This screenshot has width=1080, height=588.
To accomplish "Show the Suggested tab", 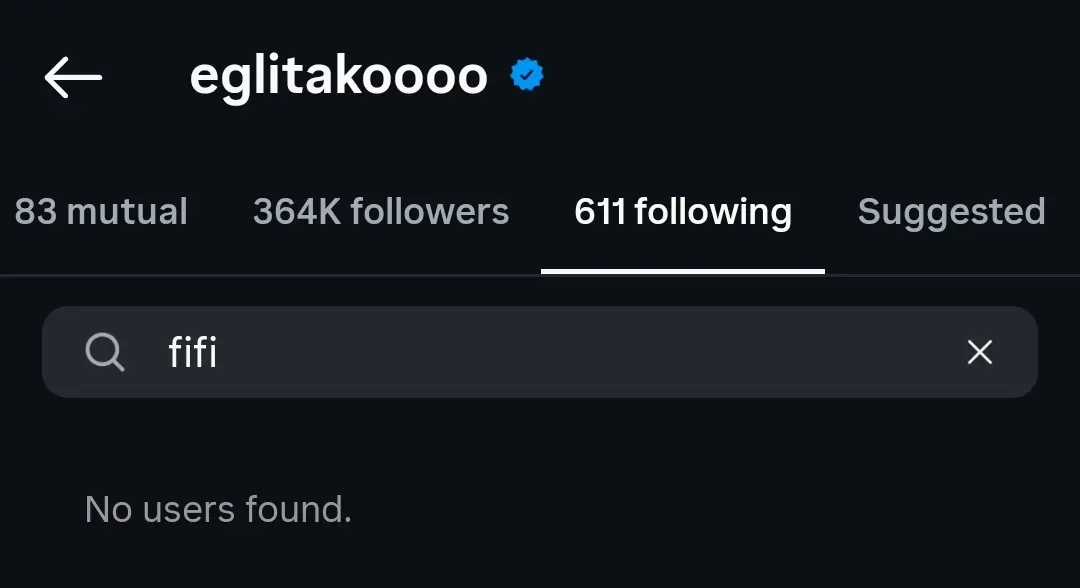I will (x=951, y=212).
